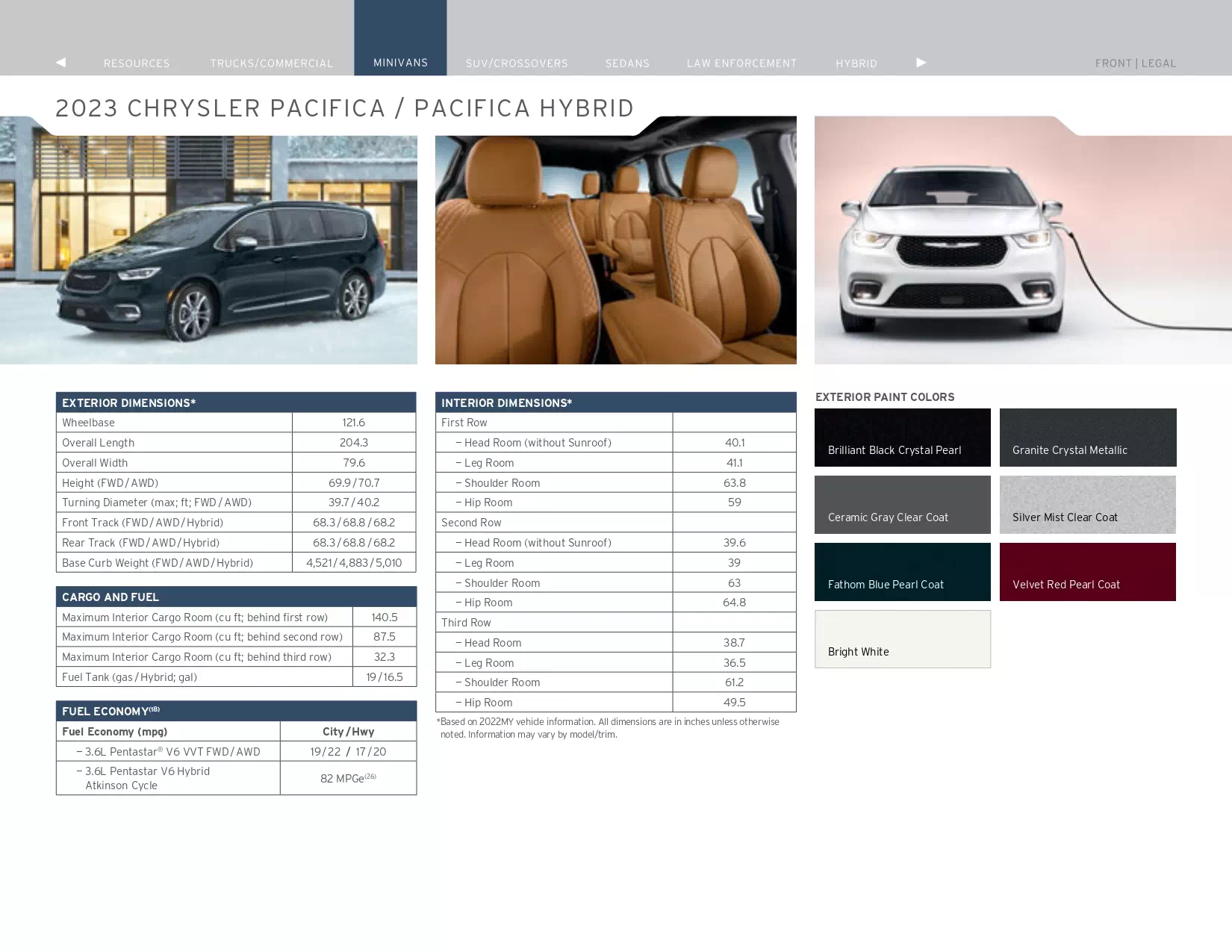Select Fathom Blue Pearl Coat swatch
This screenshot has width=1232, height=952.
coord(903,572)
